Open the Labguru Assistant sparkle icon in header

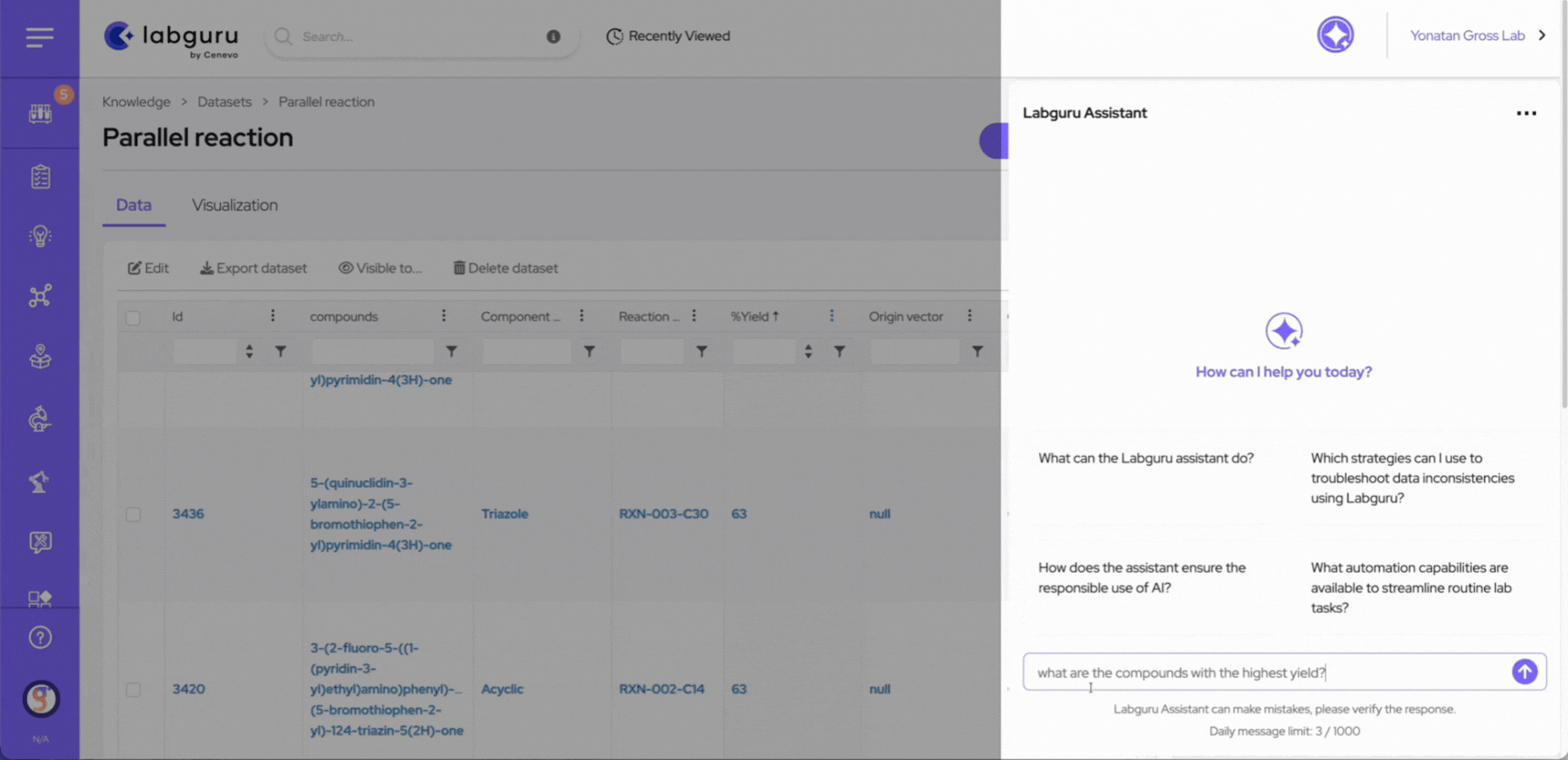[x=1335, y=34]
